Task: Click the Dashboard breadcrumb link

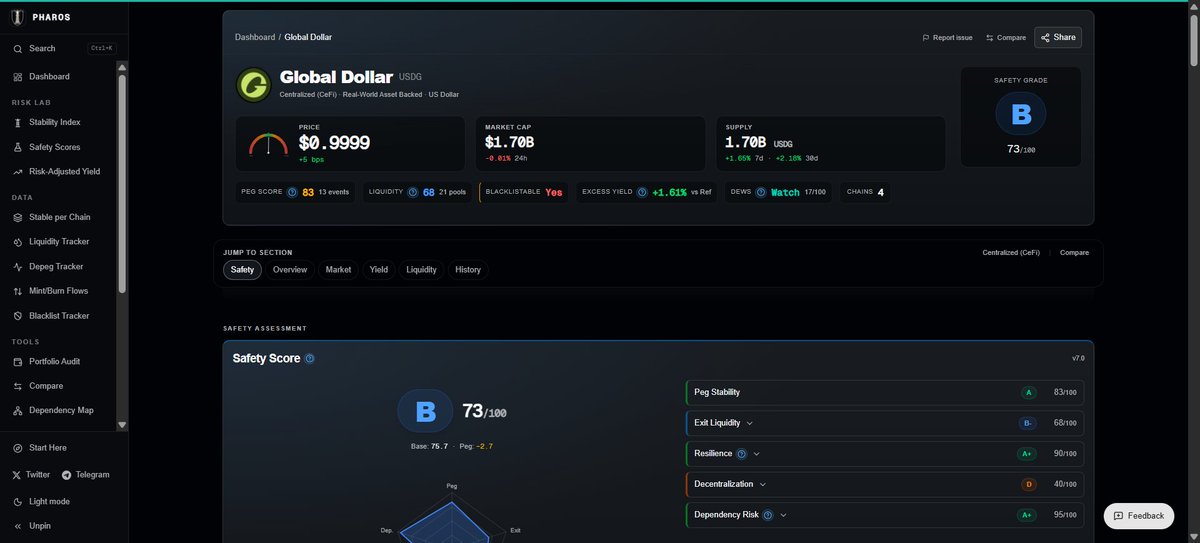Action: coord(254,37)
